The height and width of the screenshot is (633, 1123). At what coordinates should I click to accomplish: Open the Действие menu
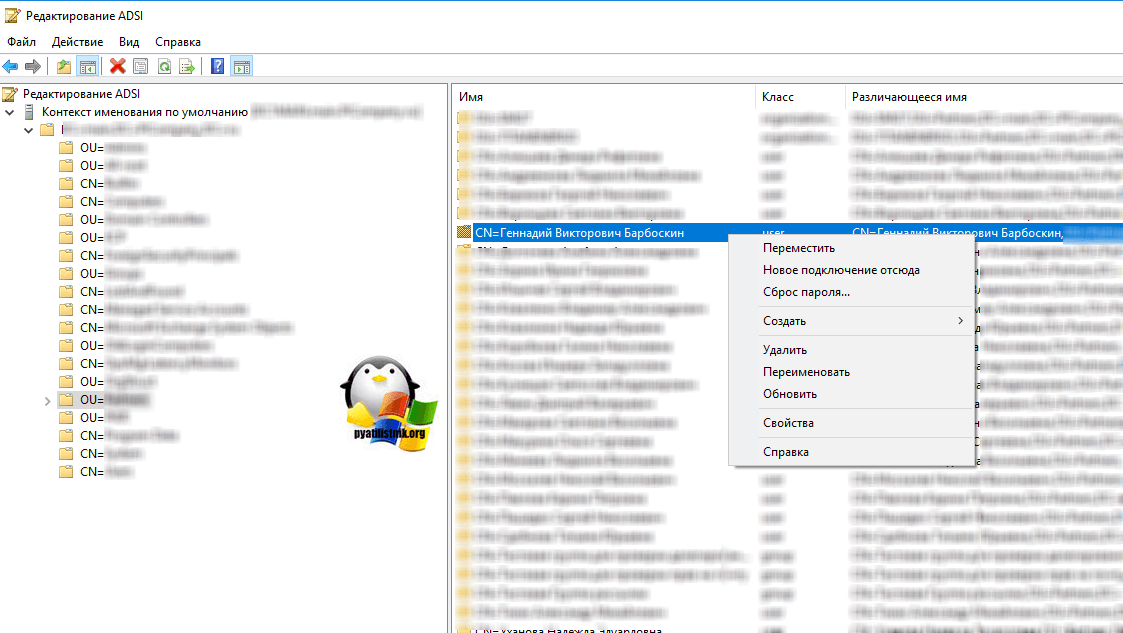[77, 42]
